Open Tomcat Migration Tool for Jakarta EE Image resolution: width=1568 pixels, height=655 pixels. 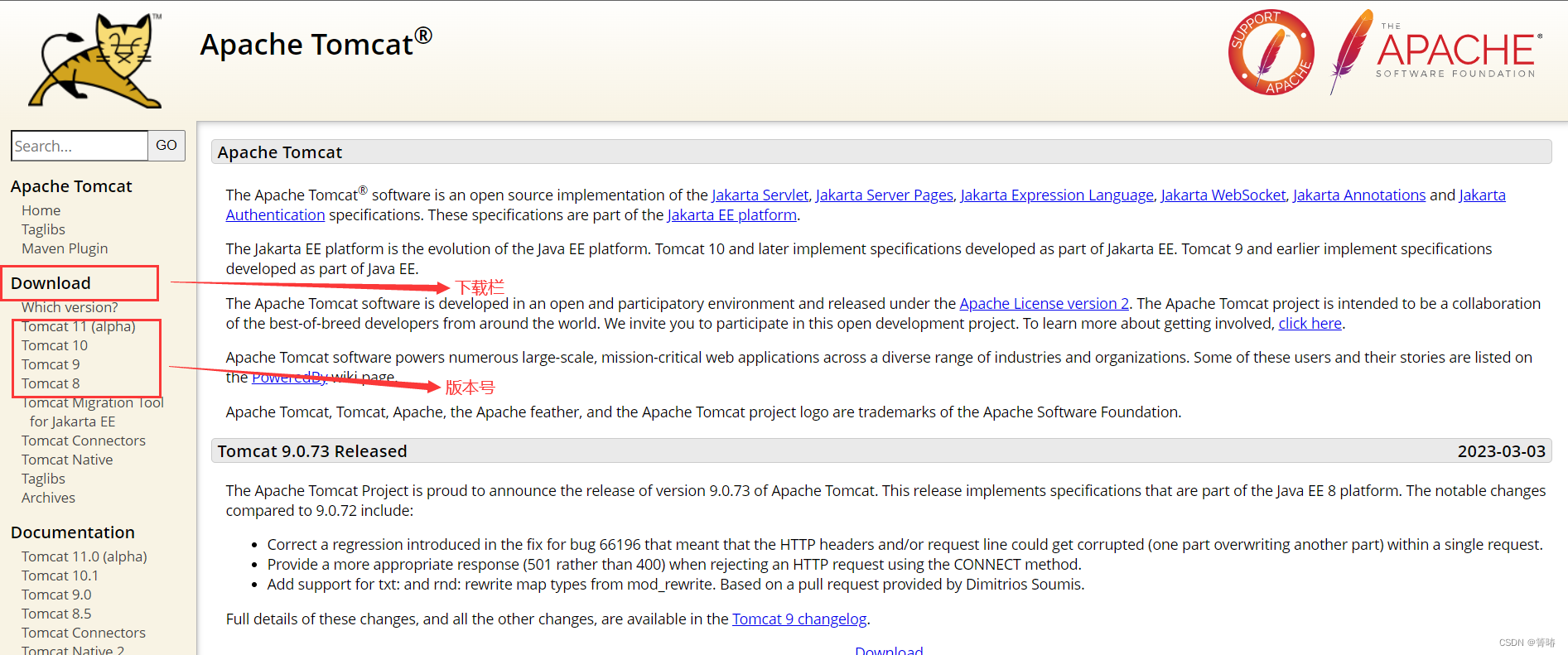click(x=93, y=412)
